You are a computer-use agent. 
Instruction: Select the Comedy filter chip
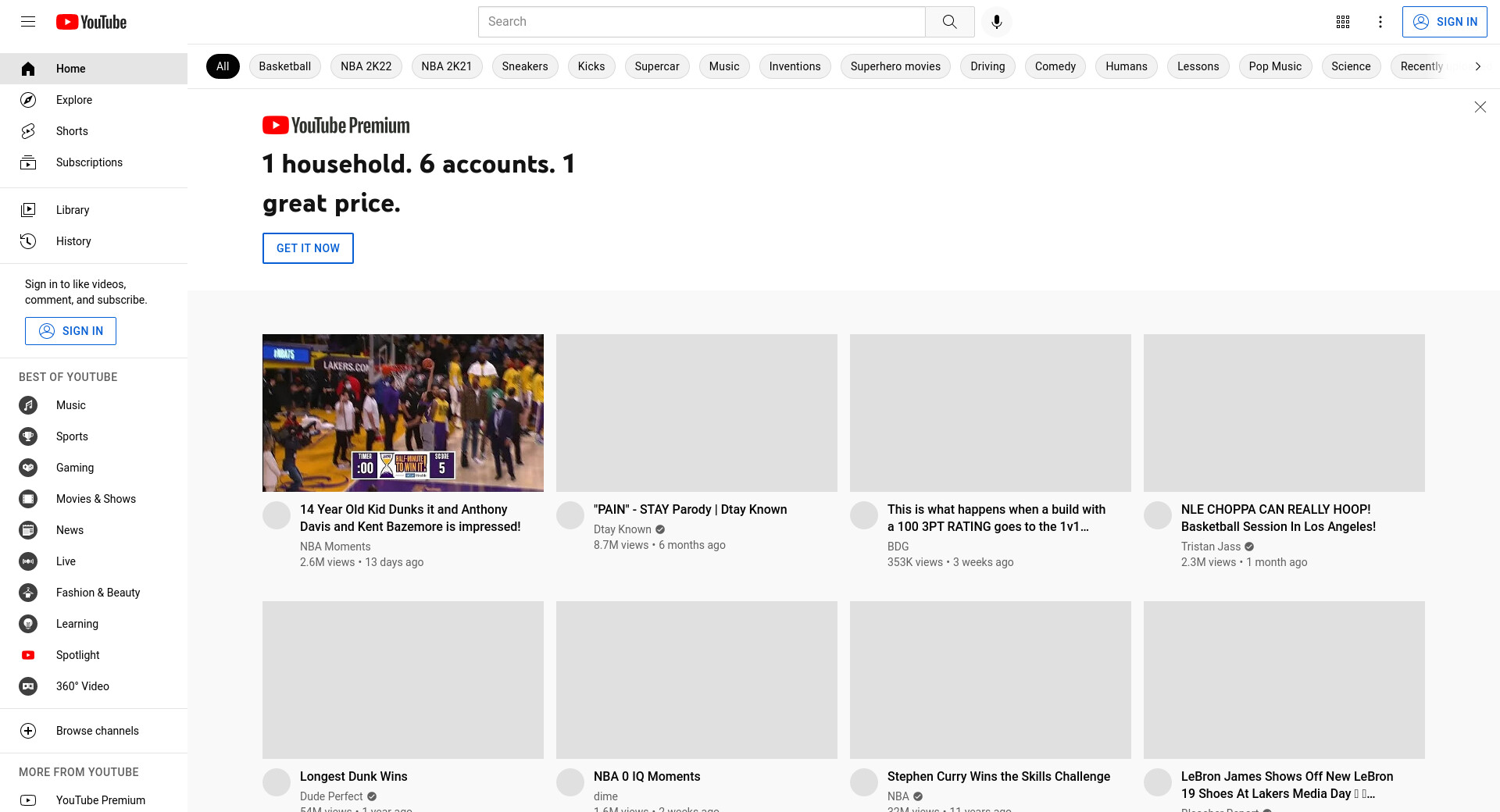tap(1055, 66)
